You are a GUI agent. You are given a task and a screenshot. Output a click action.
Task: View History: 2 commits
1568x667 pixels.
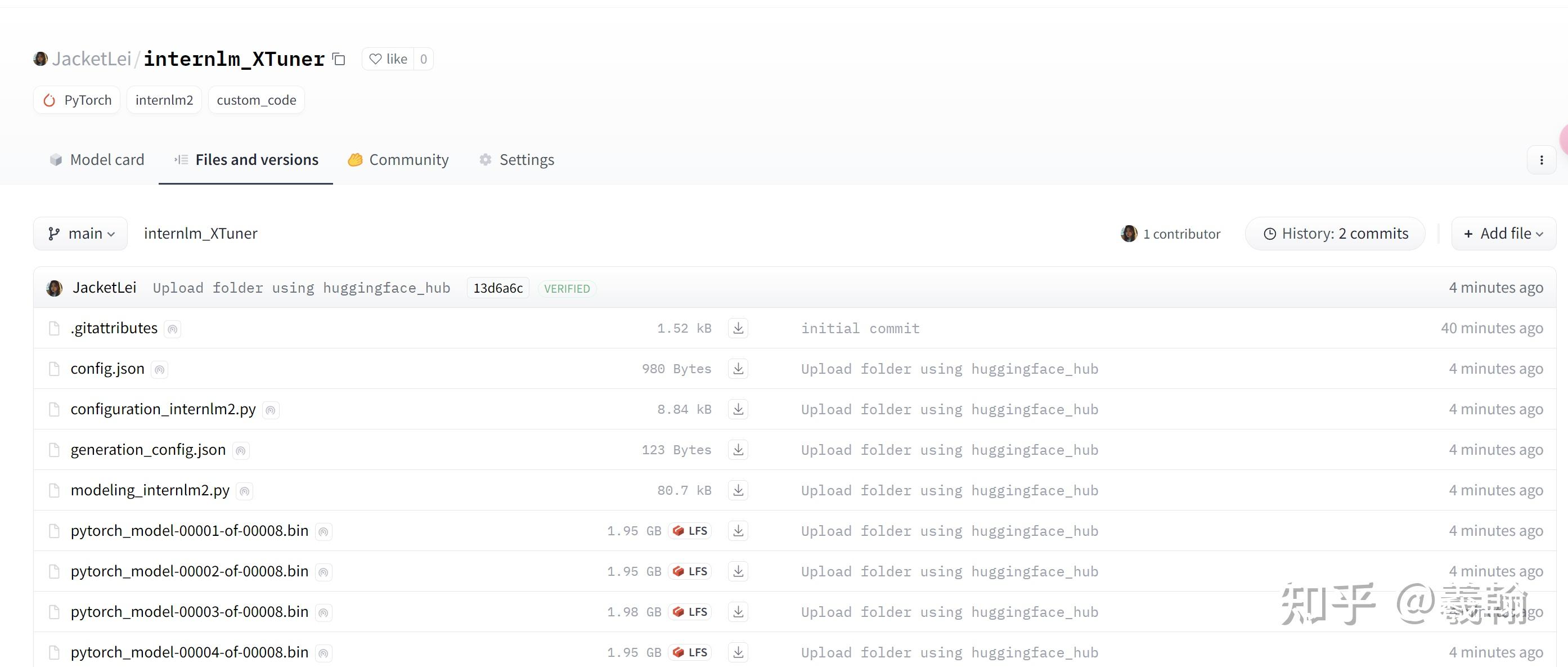[1335, 234]
